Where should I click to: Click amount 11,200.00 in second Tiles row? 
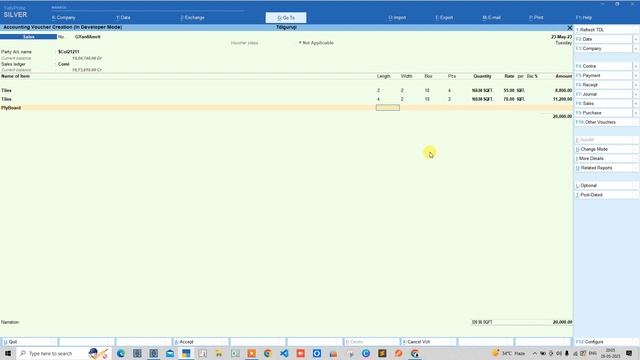(562, 99)
